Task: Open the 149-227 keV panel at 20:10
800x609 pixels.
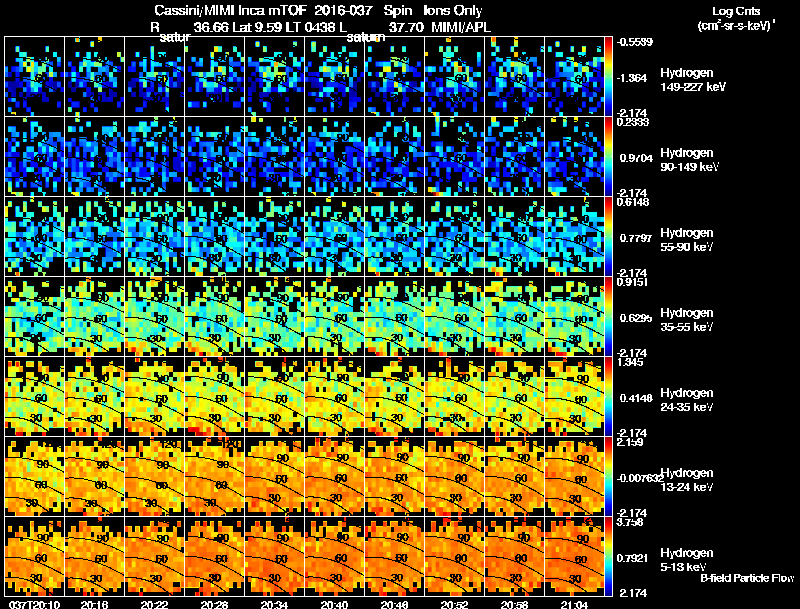Action: coord(35,77)
